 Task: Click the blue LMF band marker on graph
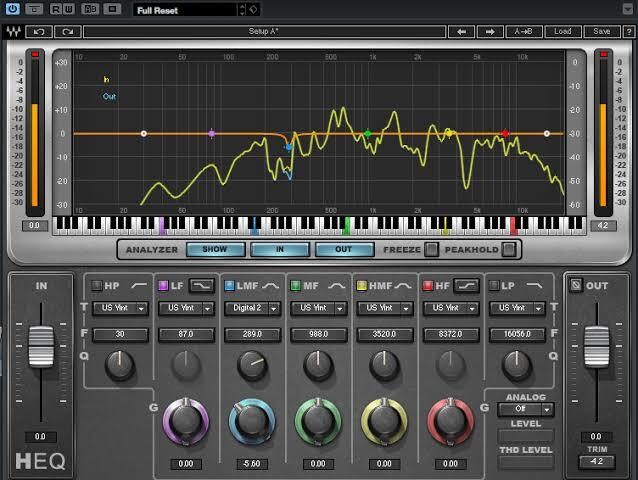[288, 147]
